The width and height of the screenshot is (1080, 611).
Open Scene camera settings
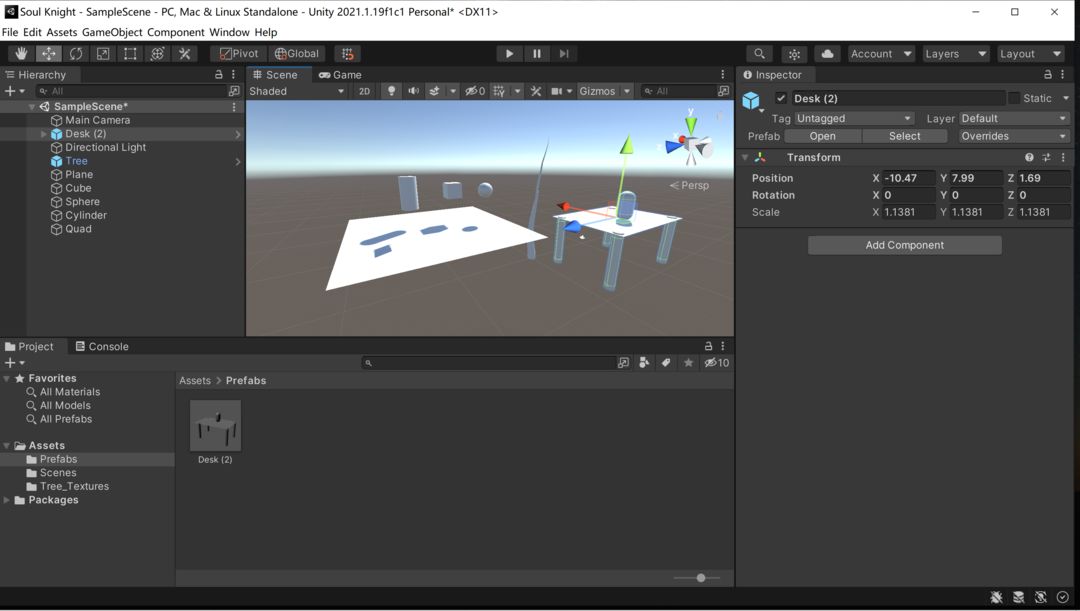click(557, 91)
